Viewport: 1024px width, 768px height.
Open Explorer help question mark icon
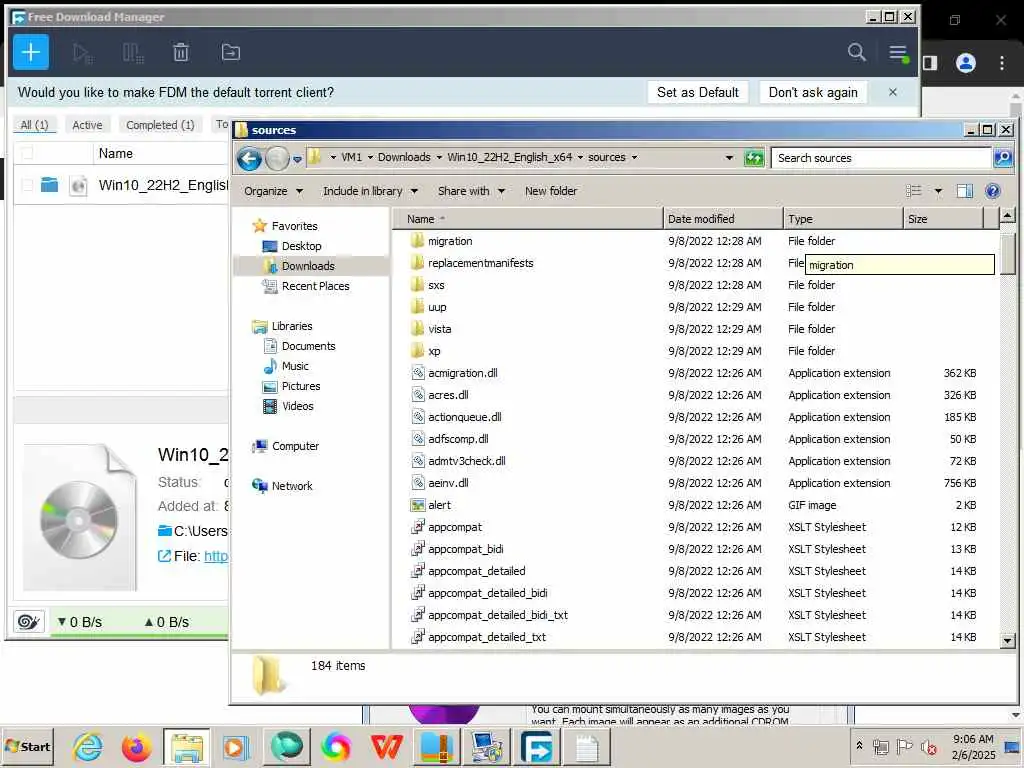(x=993, y=191)
